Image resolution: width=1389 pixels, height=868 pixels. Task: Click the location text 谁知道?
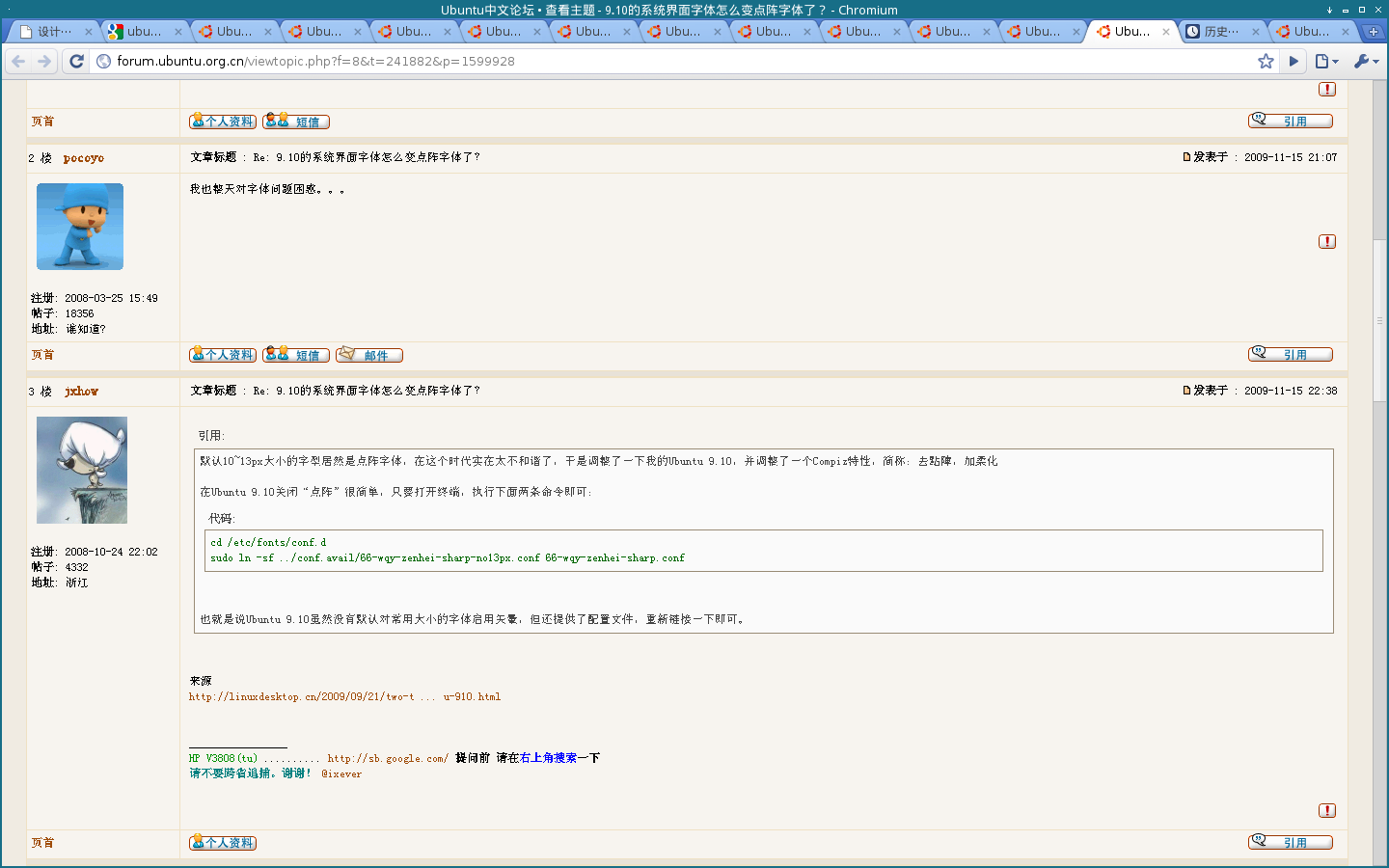pos(86,329)
